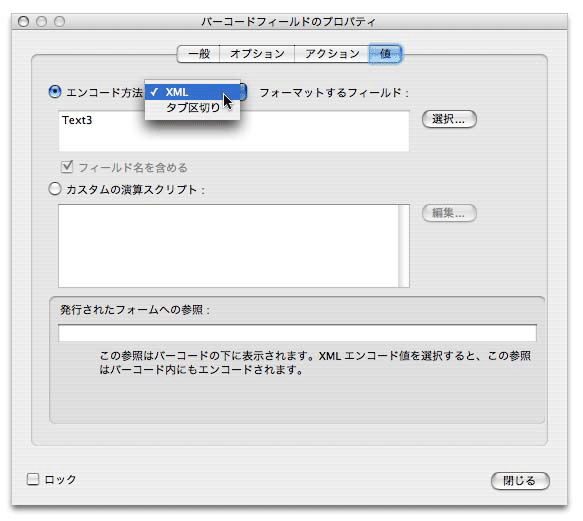Screen dimensions: 583x521
Task: Click the custom script scrollbar track
Action: [404, 246]
